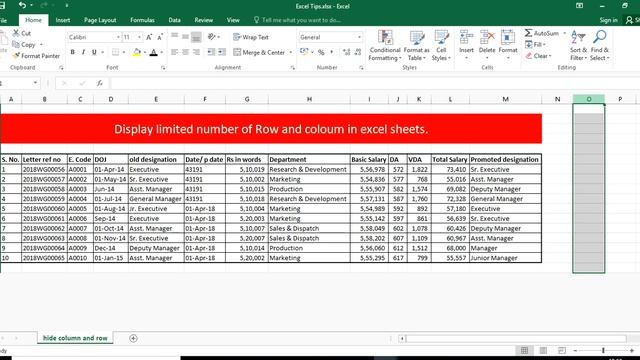Align text left
This screenshot has height=360, width=640.
tap(174, 52)
